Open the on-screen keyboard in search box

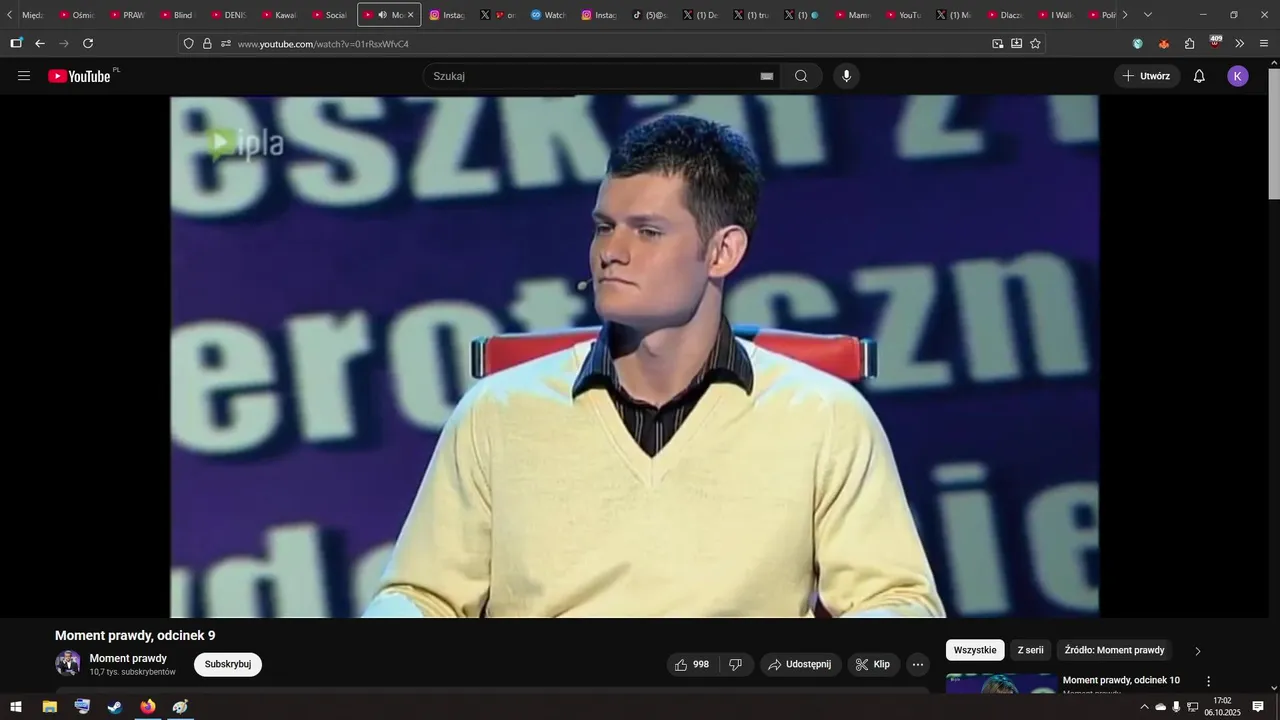coord(767,76)
